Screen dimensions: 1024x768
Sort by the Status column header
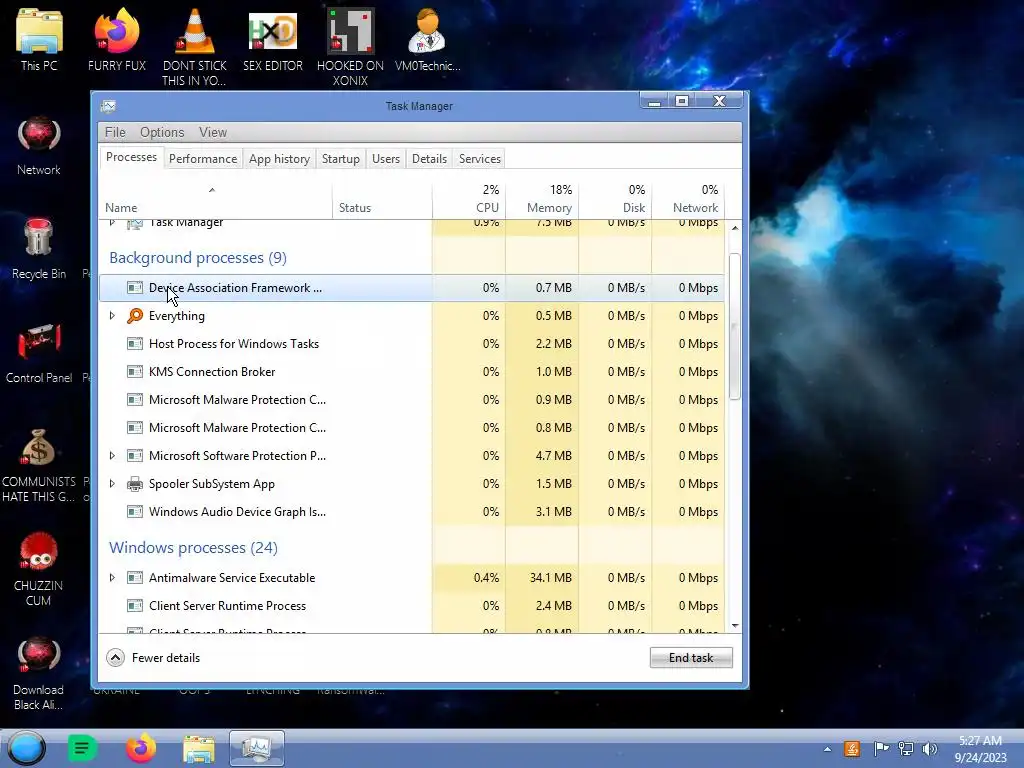pos(382,200)
